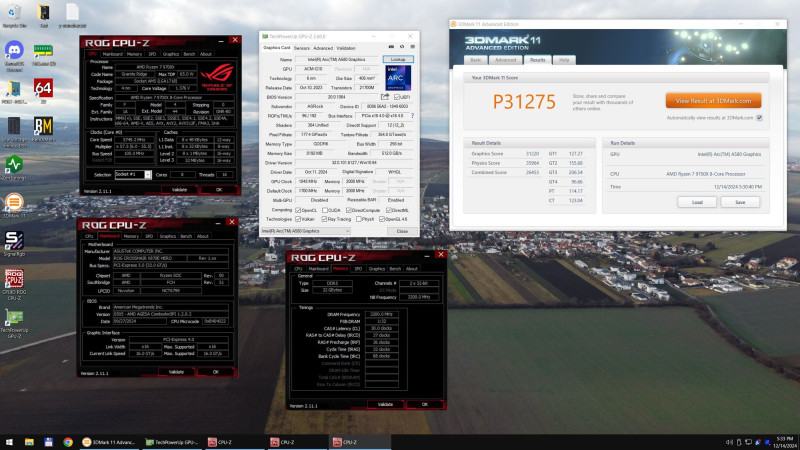This screenshot has height=450, width=800.
Task: Toggle the DirectML checkbox
Action: (x=389, y=210)
